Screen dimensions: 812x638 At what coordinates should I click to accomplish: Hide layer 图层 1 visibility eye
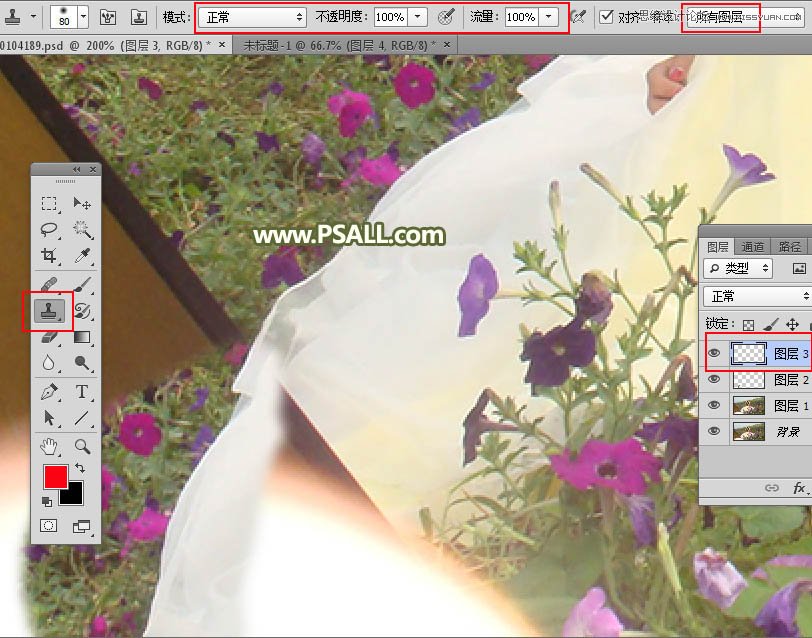(714, 405)
